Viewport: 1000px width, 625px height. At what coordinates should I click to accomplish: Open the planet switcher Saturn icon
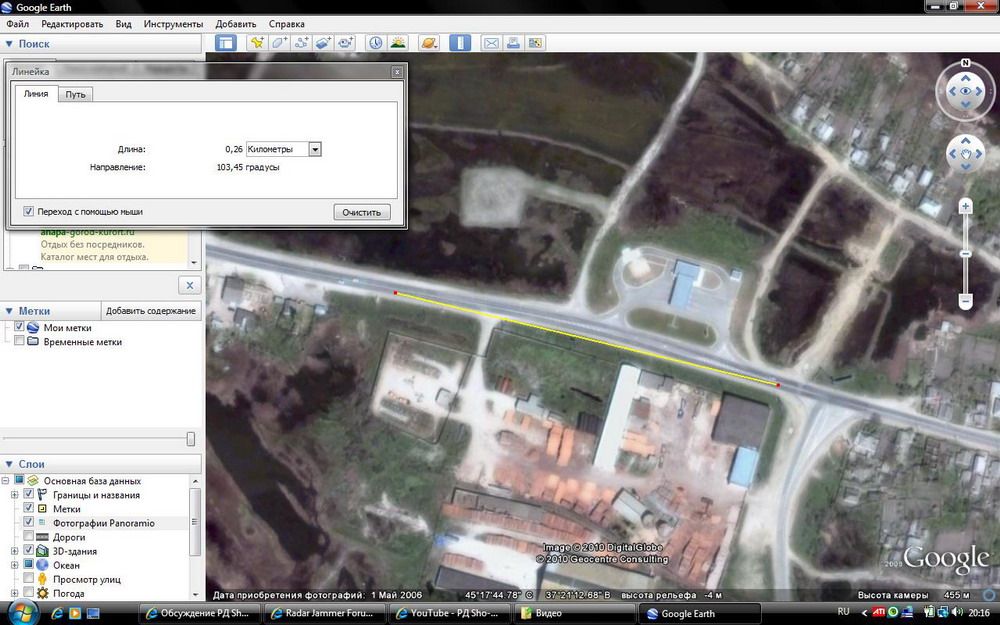[x=429, y=43]
